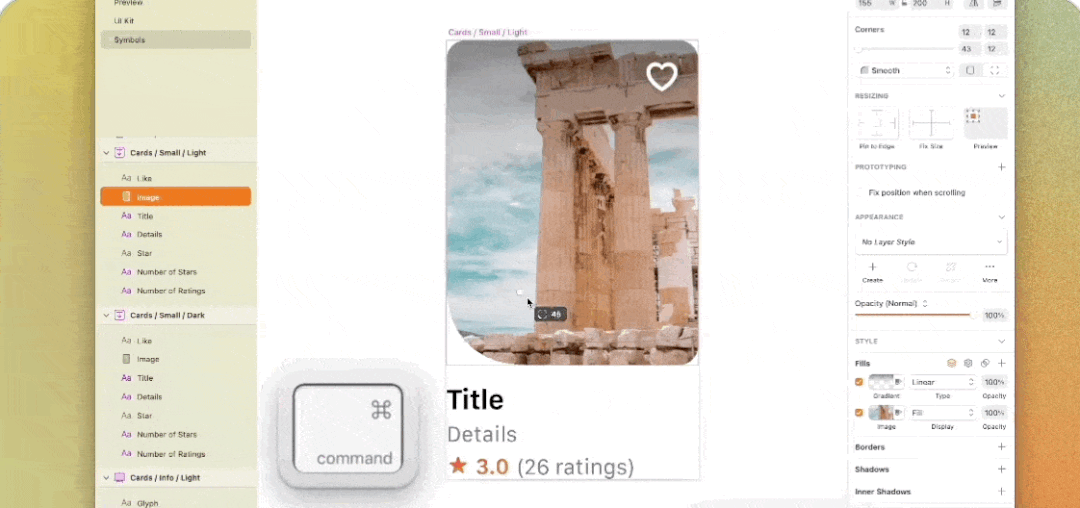
Task: Enable Fix position when scrolling checkbox
Action: point(860,193)
